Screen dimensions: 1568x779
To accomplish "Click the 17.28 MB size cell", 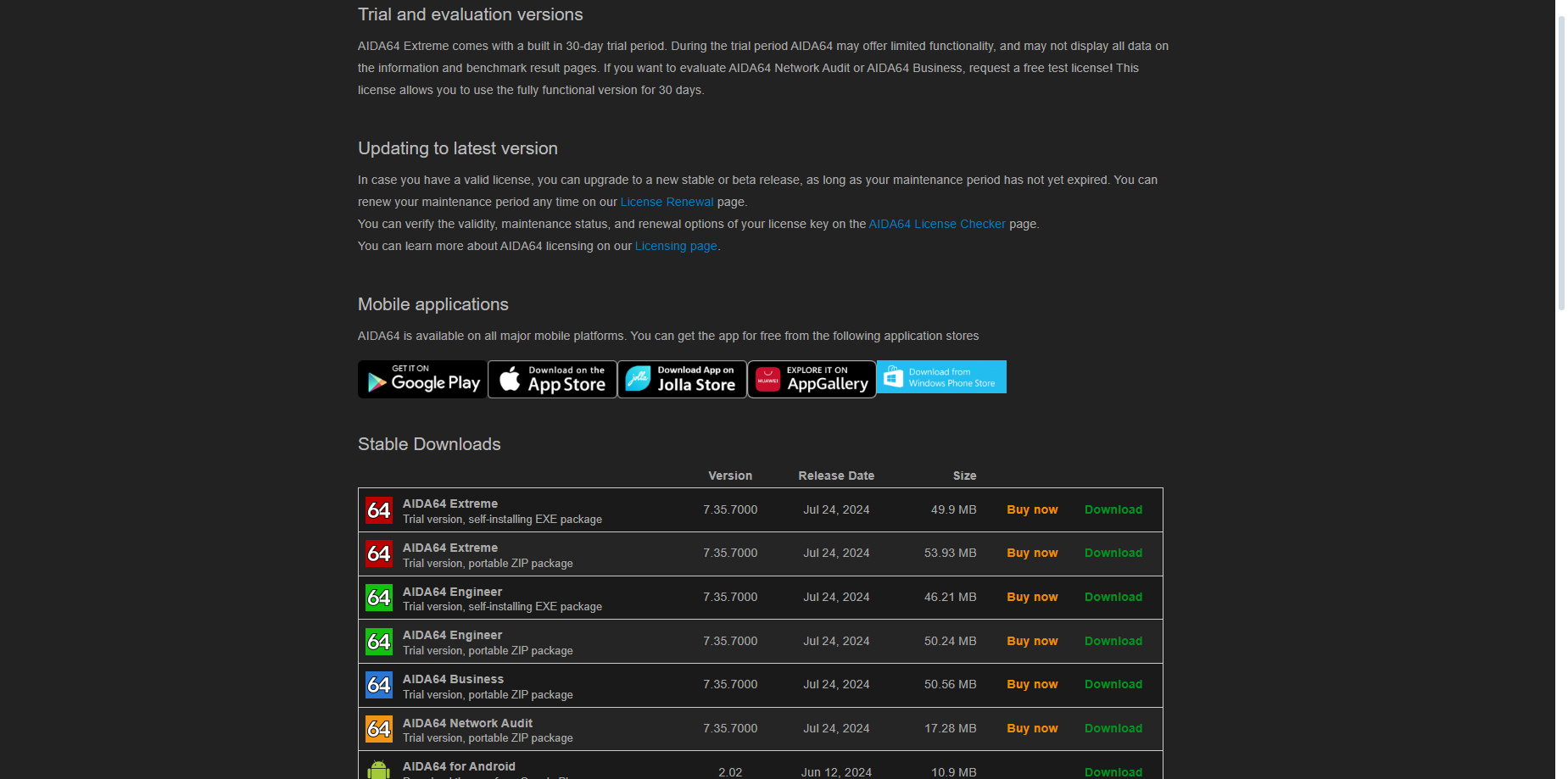I will tap(951, 728).
